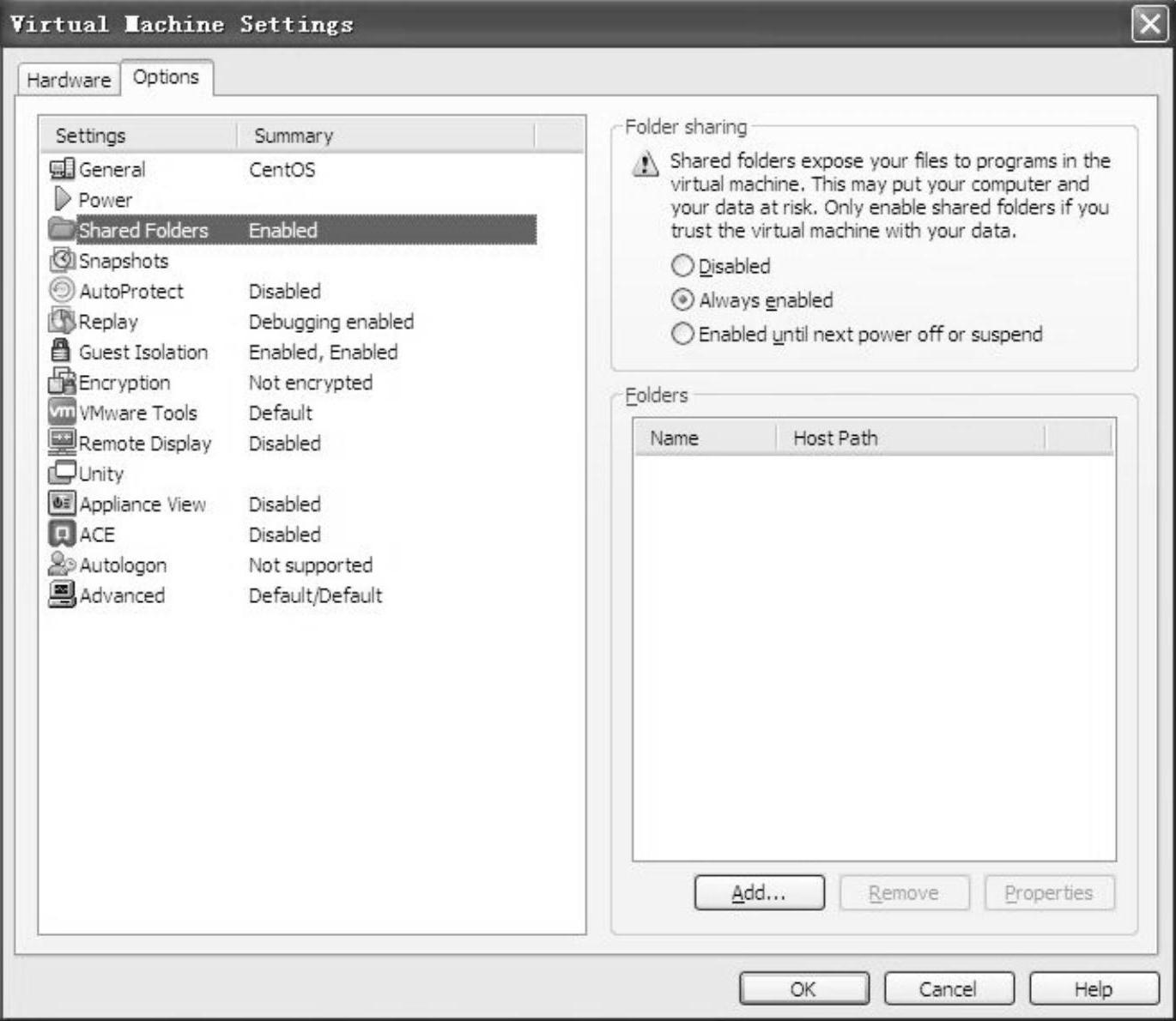The image size is (1176, 1021).
Task: Click the Cancel button
Action: click(x=949, y=989)
